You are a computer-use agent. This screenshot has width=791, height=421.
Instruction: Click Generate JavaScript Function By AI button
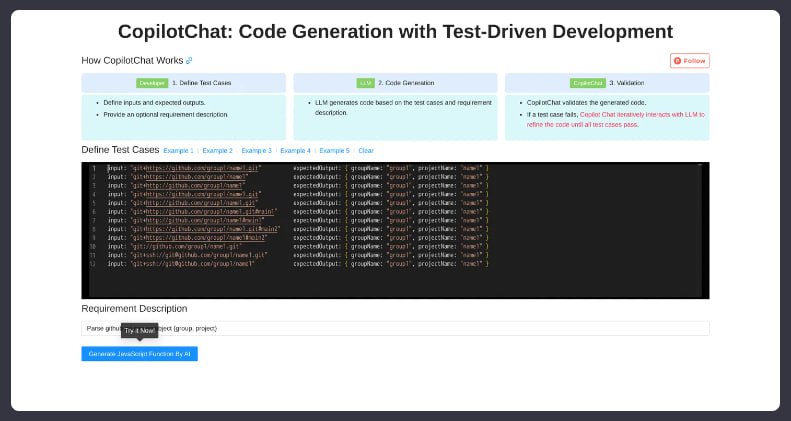tap(140, 354)
